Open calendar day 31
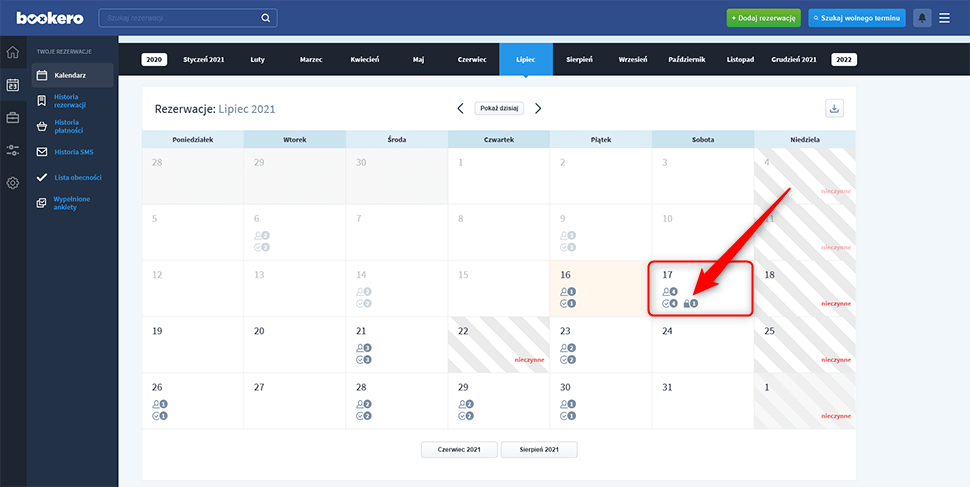 pyautogui.click(x=703, y=401)
